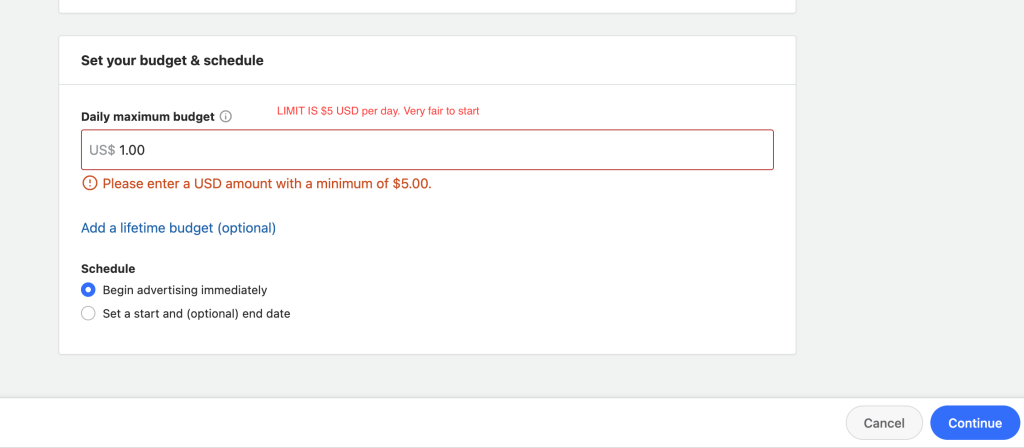This screenshot has width=1024, height=448.
Task: Click the red exclamation warning icon
Action: tap(89, 184)
